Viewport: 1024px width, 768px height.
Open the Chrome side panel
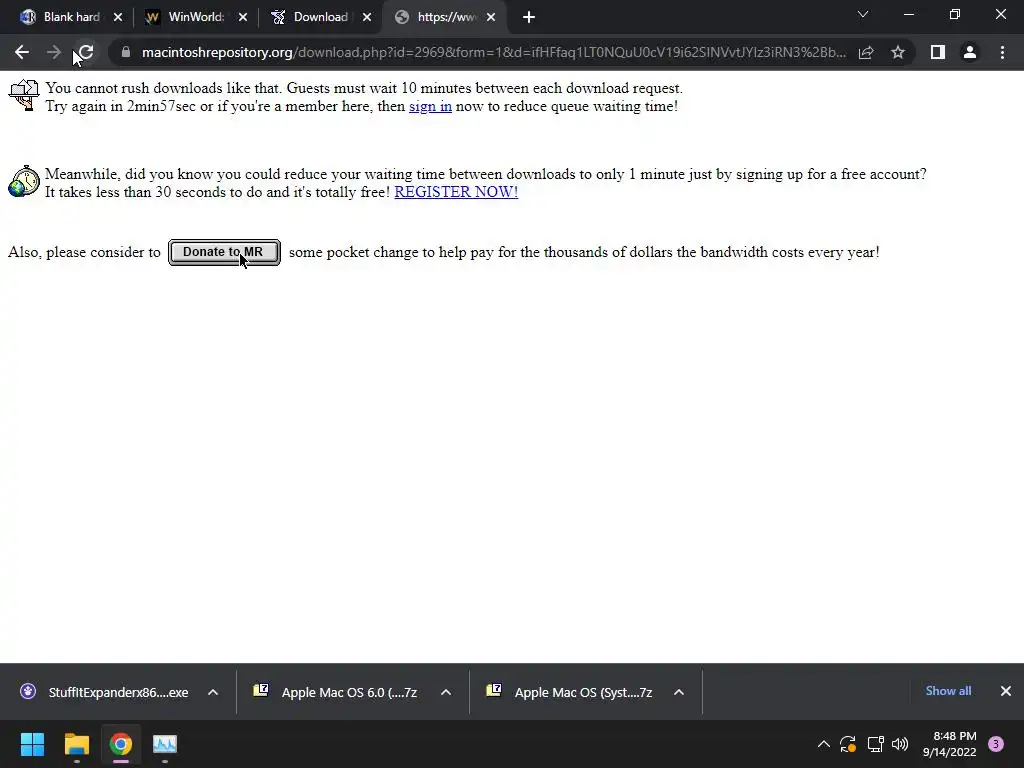click(938, 52)
